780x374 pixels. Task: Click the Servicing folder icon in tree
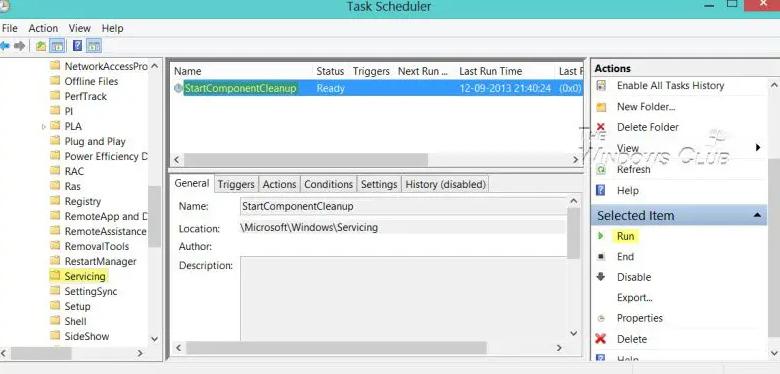[x=55, y=276]
